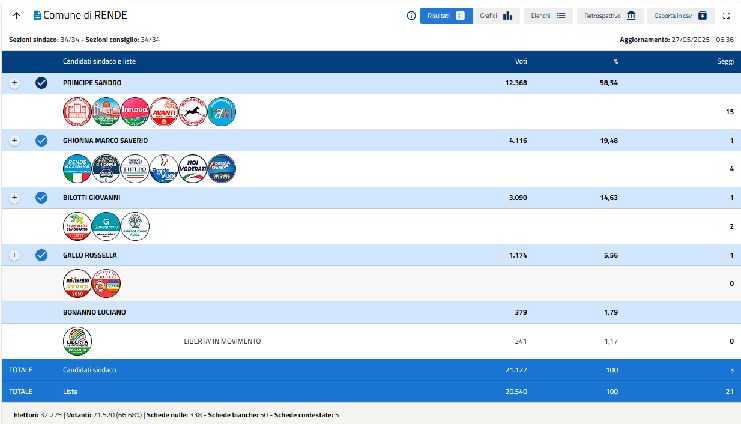Select the red rainbow-flag logo under Gallo
Image resolution: width=741 pixels, height=424 pixels.
(106, 284)
